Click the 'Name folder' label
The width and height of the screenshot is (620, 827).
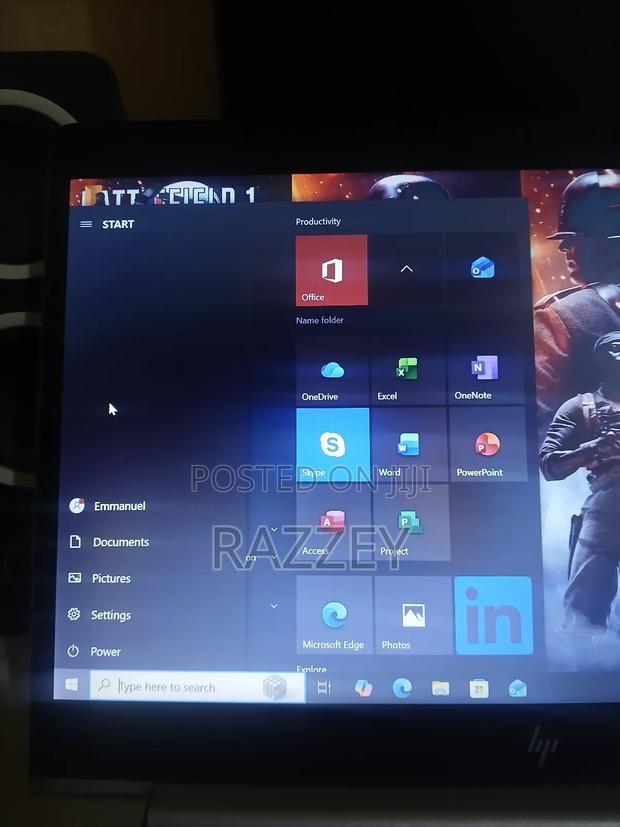tap(319, 320)
